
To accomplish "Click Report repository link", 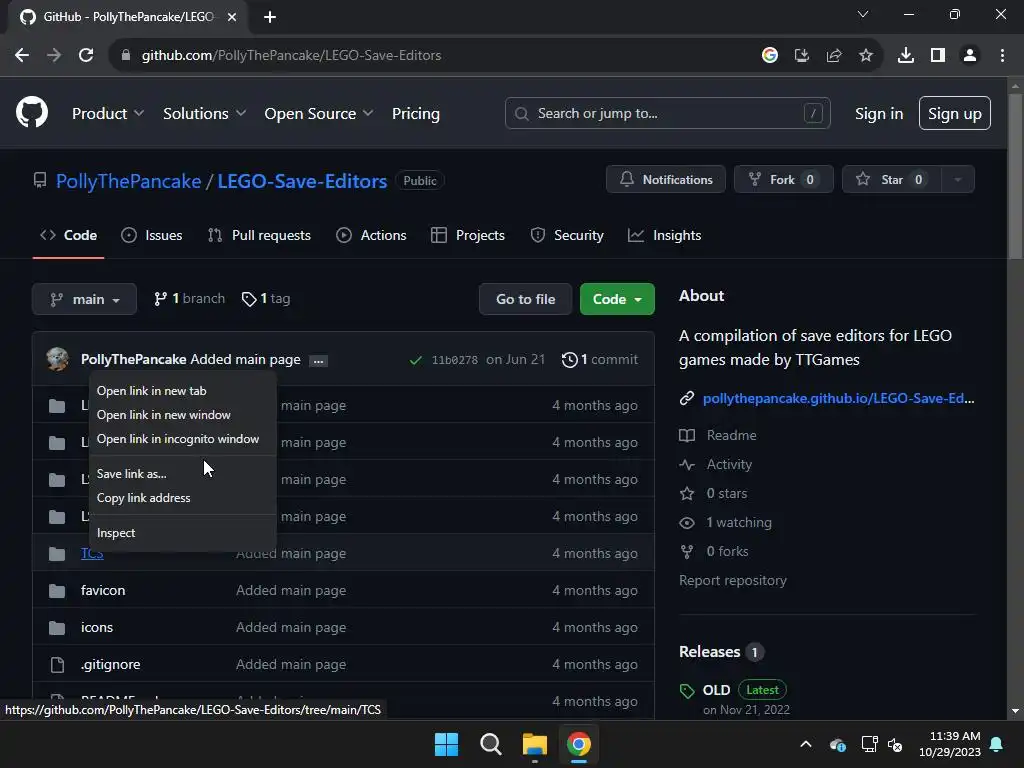I will pyautogui.click(x=733, y=581).
